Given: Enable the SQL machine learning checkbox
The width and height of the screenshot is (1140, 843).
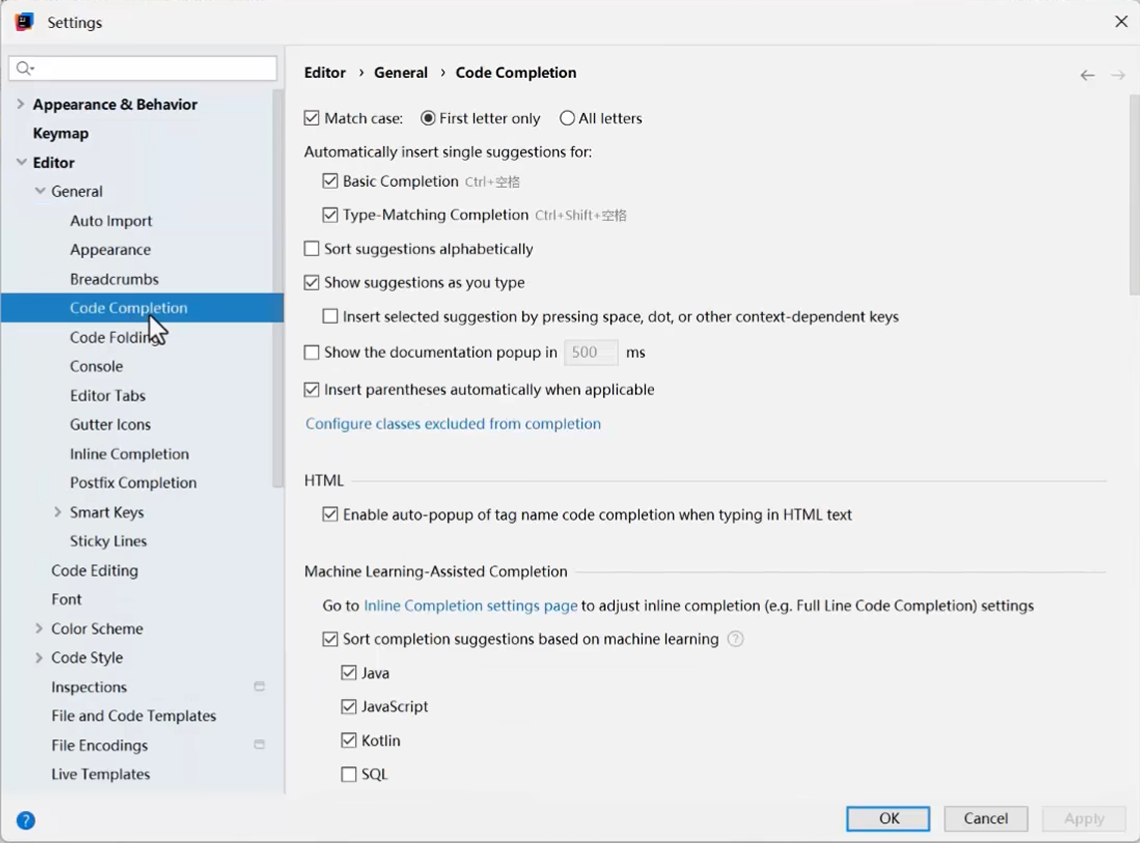Looking at the screenshot, I should (349, 774).
